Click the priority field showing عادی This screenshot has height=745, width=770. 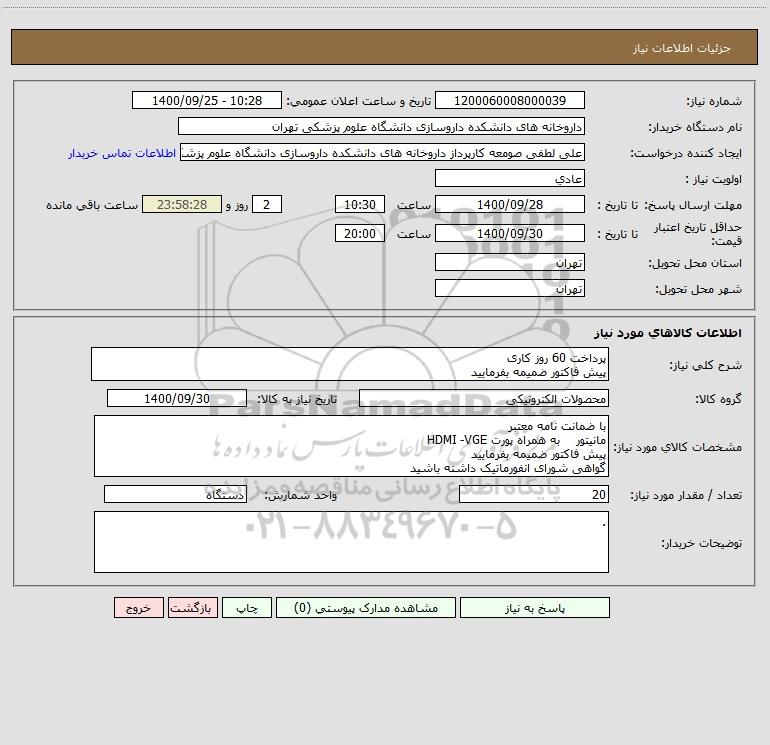coord(510,178)
